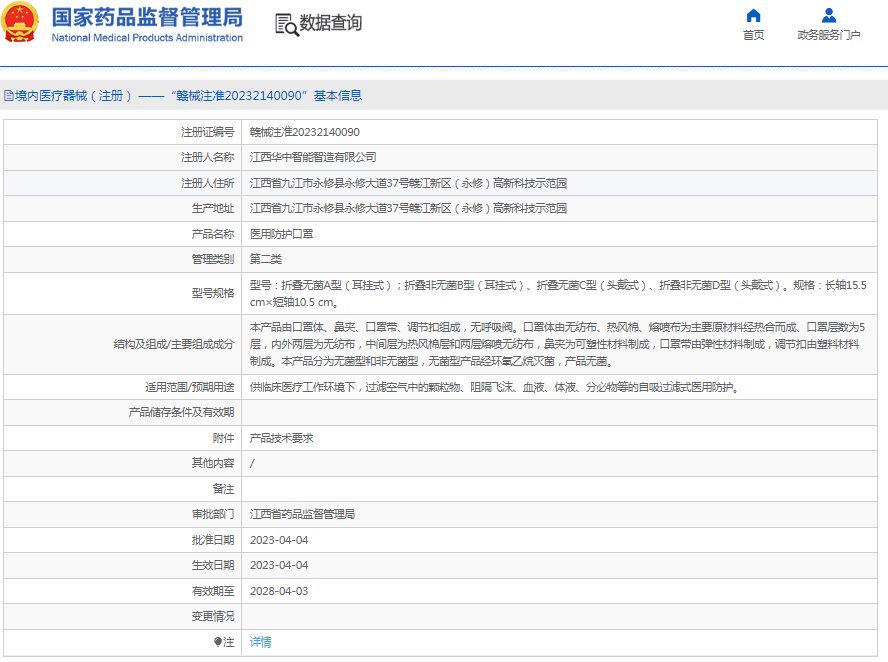888x662 pixels.
Task: Click the national emblem logo
Action: pyautogui.click(x=20, y=23)
